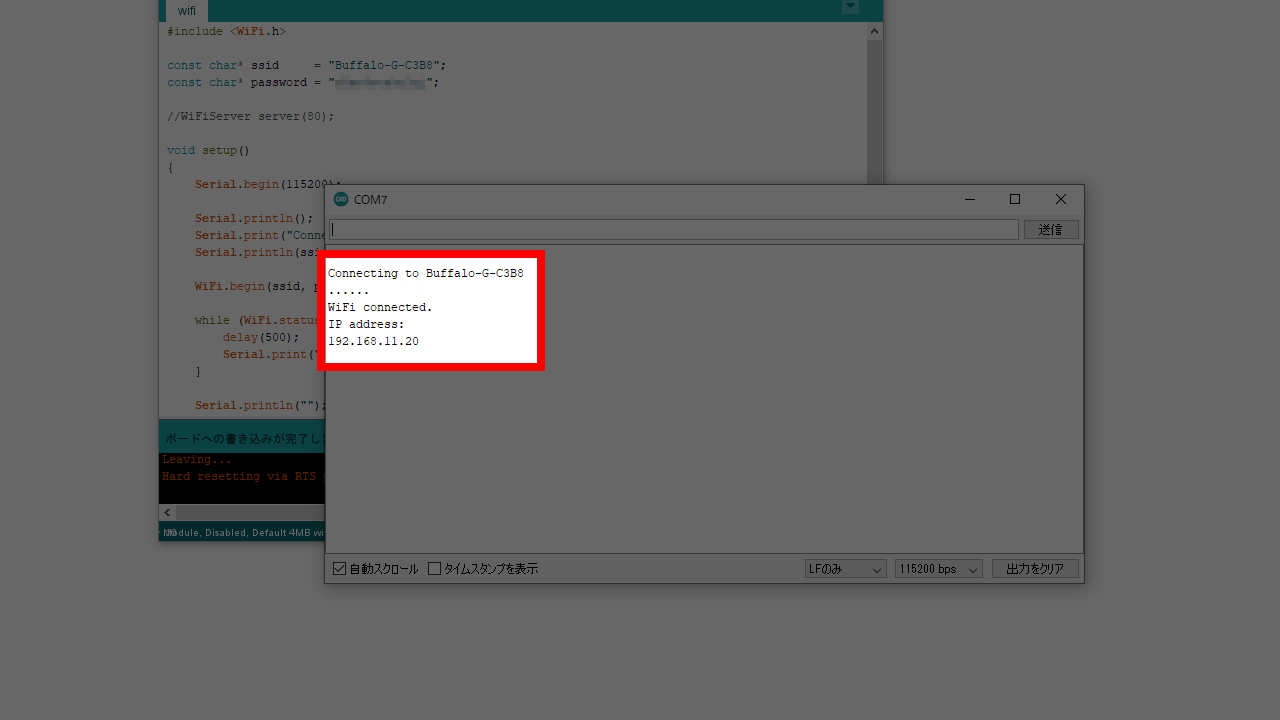Viewport: 1280px width, 720px height.
Task: Click the Arduino icon in COM7 title bar
Action: click(x=341, y=199)
